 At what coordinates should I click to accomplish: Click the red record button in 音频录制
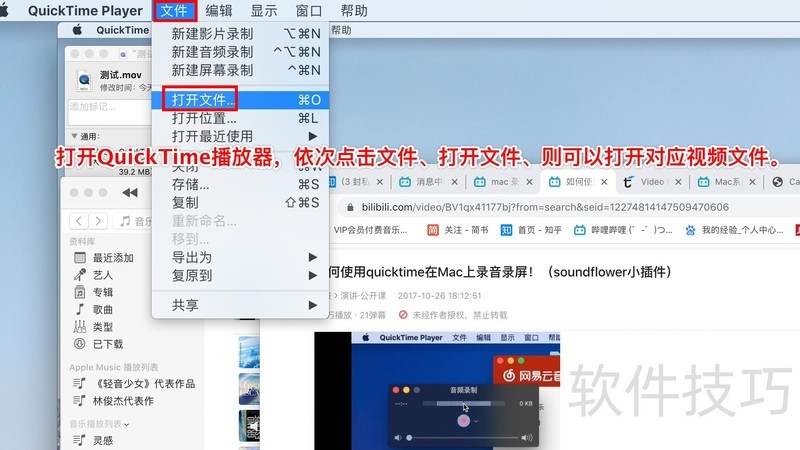click(x=463, y=421)
